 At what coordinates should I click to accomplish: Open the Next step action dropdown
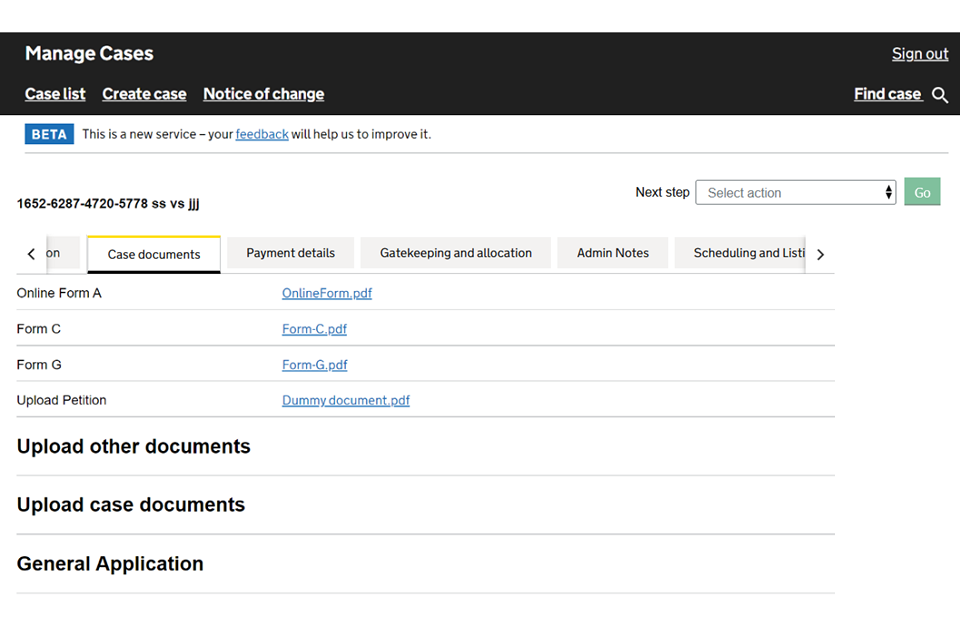[x=795, y=193]
